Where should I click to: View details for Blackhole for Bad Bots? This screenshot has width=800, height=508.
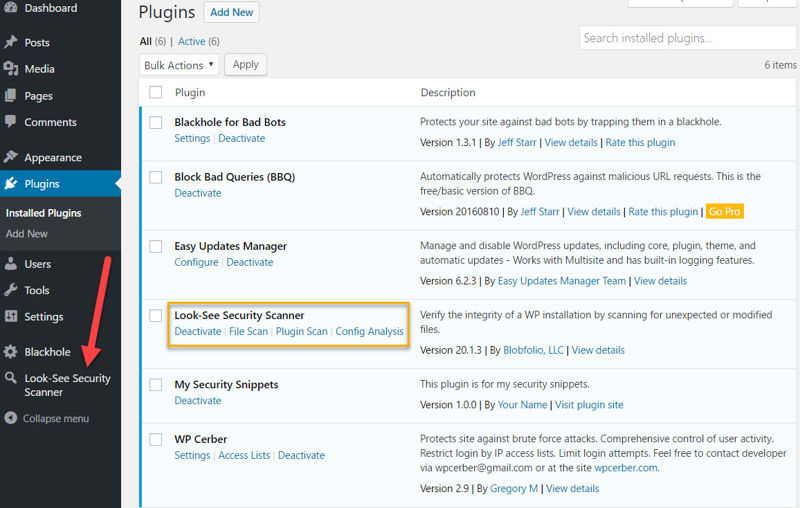click(x=571, y=143)
